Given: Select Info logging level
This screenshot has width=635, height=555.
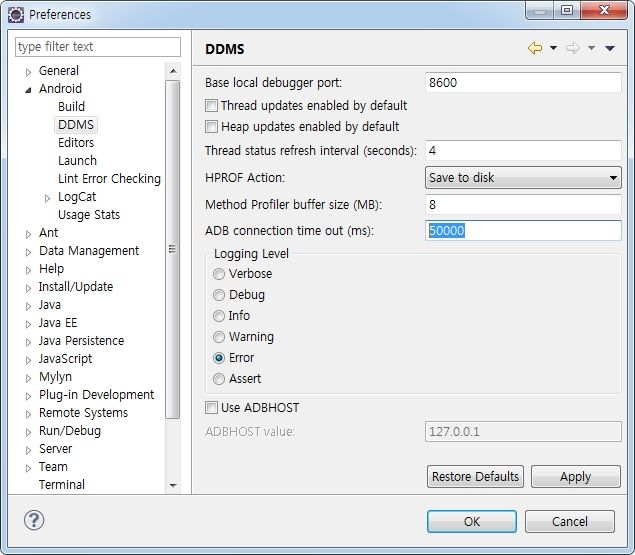Looking at the screenshot, I should point(219,316).
